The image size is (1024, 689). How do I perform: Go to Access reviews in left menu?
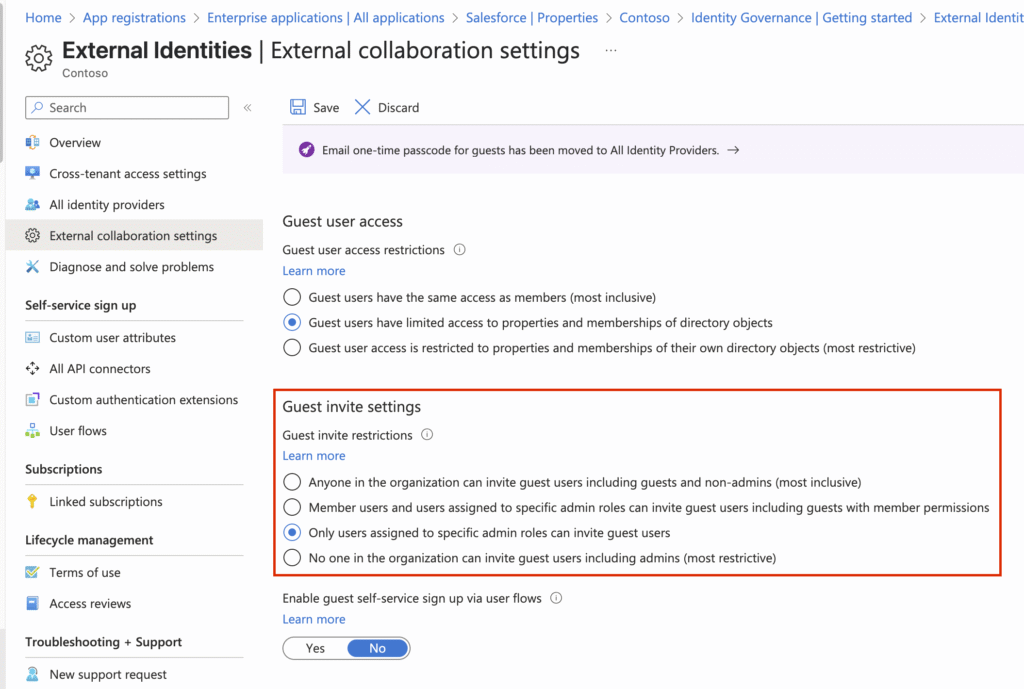pos(90,604)
